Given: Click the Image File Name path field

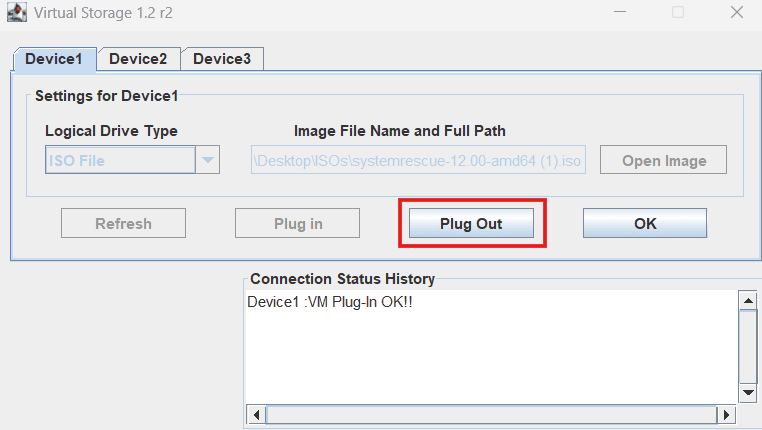Looking at the screenshot, I should pos(418,160).
